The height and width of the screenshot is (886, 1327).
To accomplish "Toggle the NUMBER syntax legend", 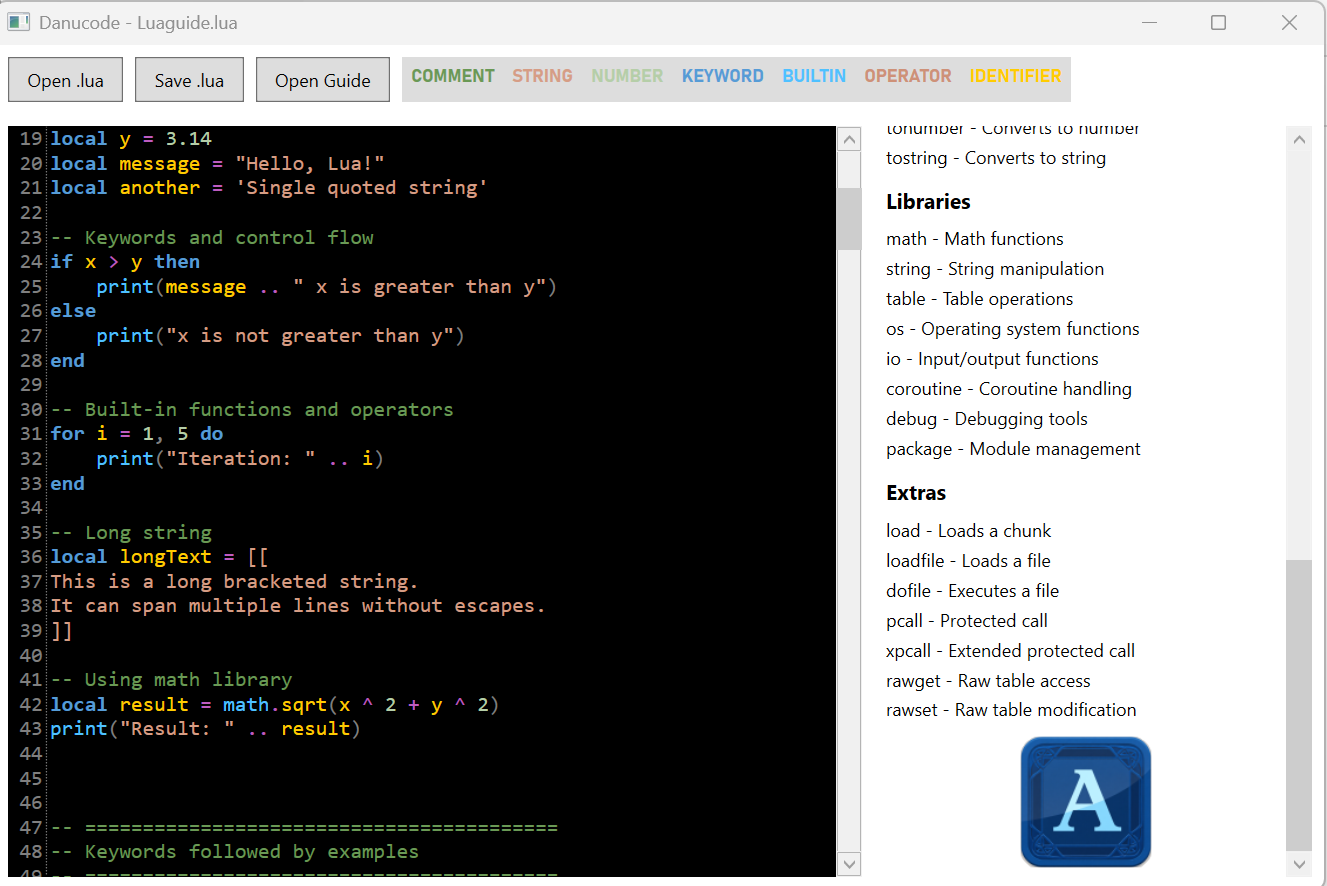I will [626, 75].
